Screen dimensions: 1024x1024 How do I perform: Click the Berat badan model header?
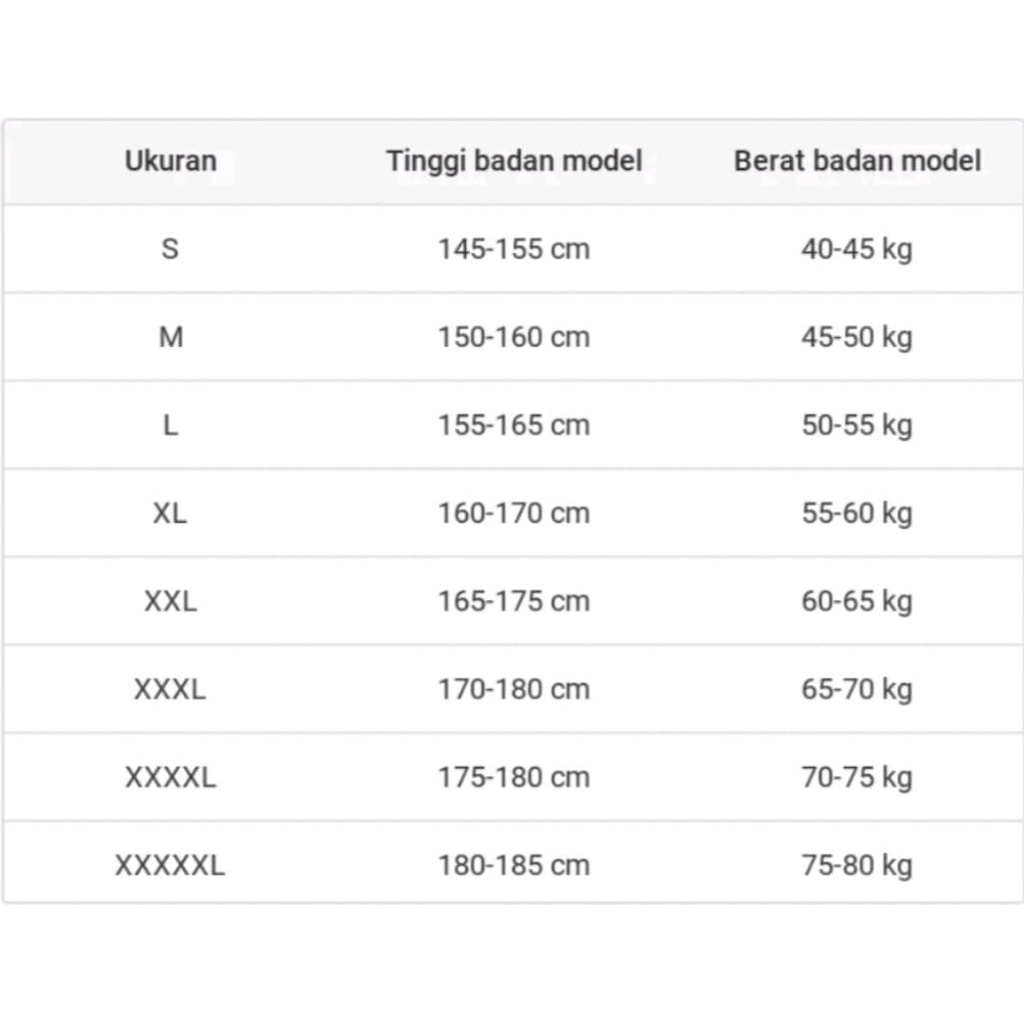pyautogui.click(x=857, y=161)
